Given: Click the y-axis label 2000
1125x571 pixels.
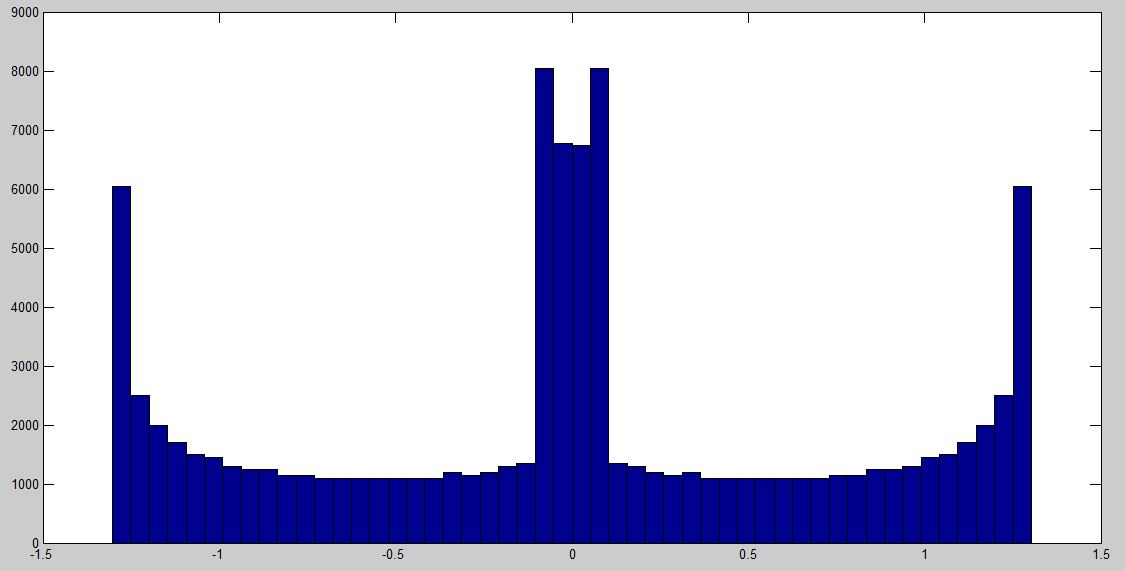Looking at the screenshot, I should coord(25,425).
